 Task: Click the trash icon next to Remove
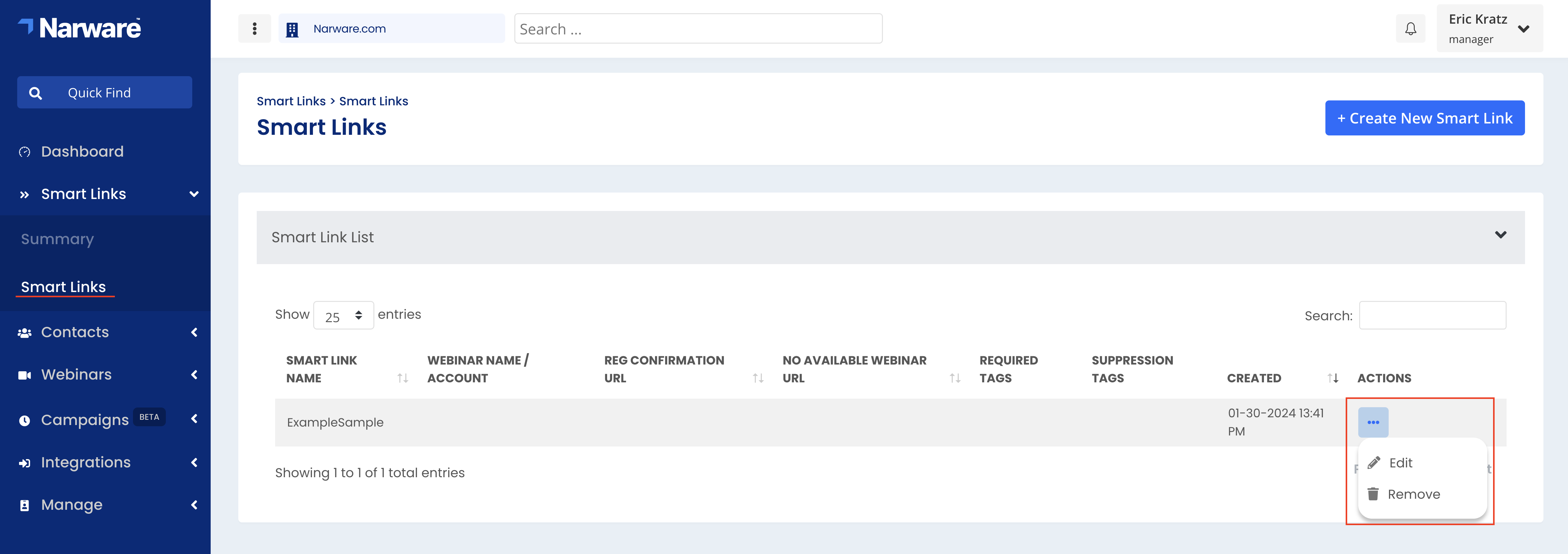[x=1373, y=494]
